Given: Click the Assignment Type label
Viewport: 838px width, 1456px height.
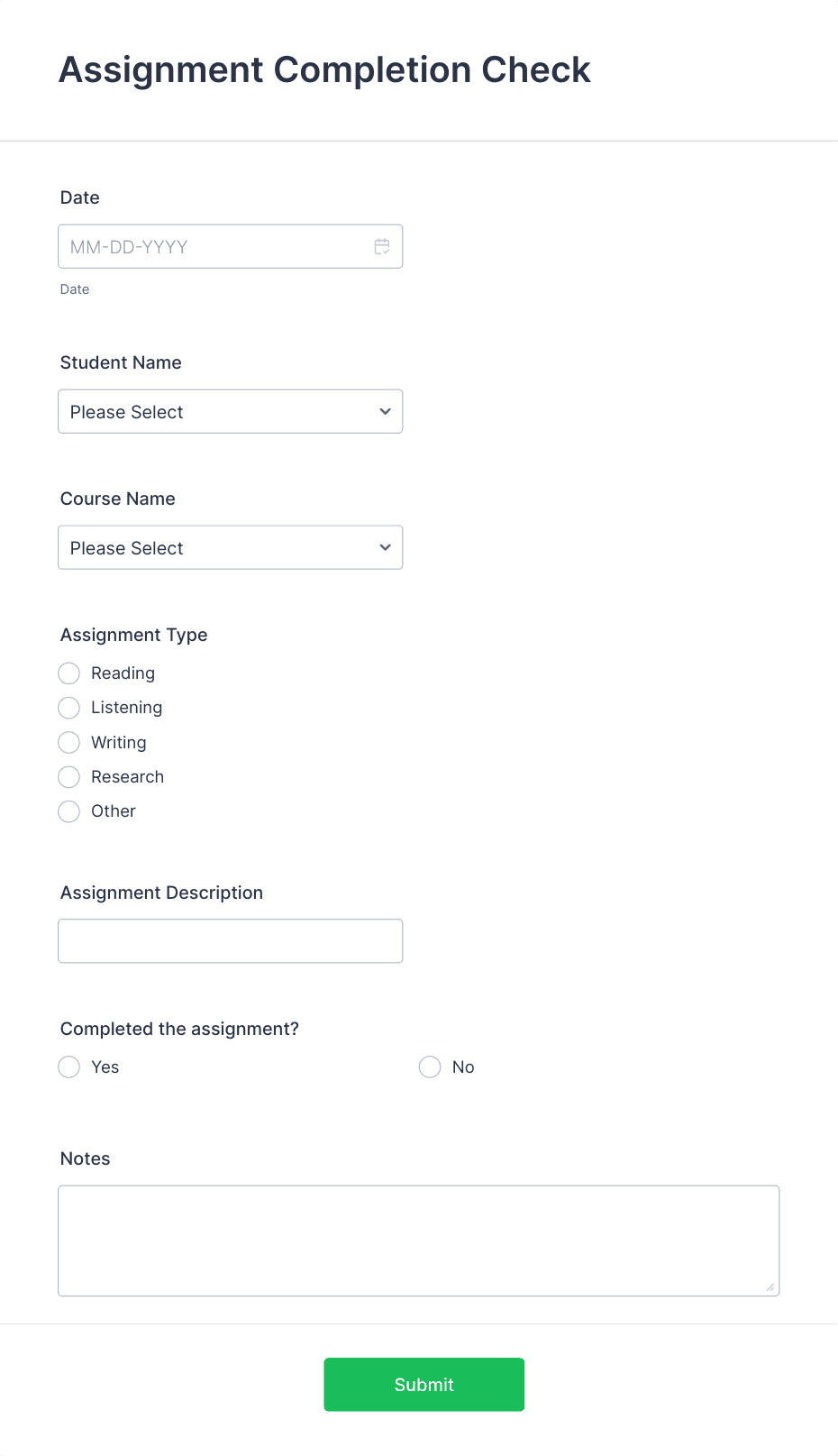Looking at the screenshot, I should [134, 635].
